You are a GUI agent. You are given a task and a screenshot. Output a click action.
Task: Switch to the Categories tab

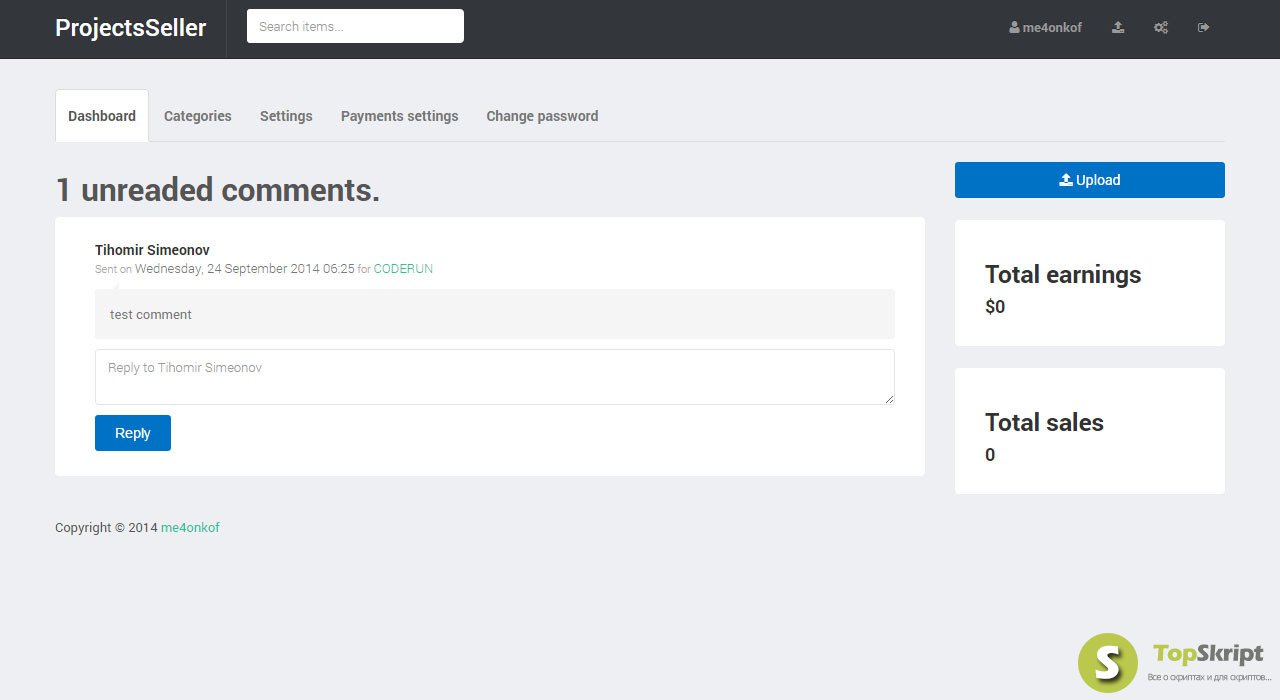pyautogui.click(x=198, y=116)
